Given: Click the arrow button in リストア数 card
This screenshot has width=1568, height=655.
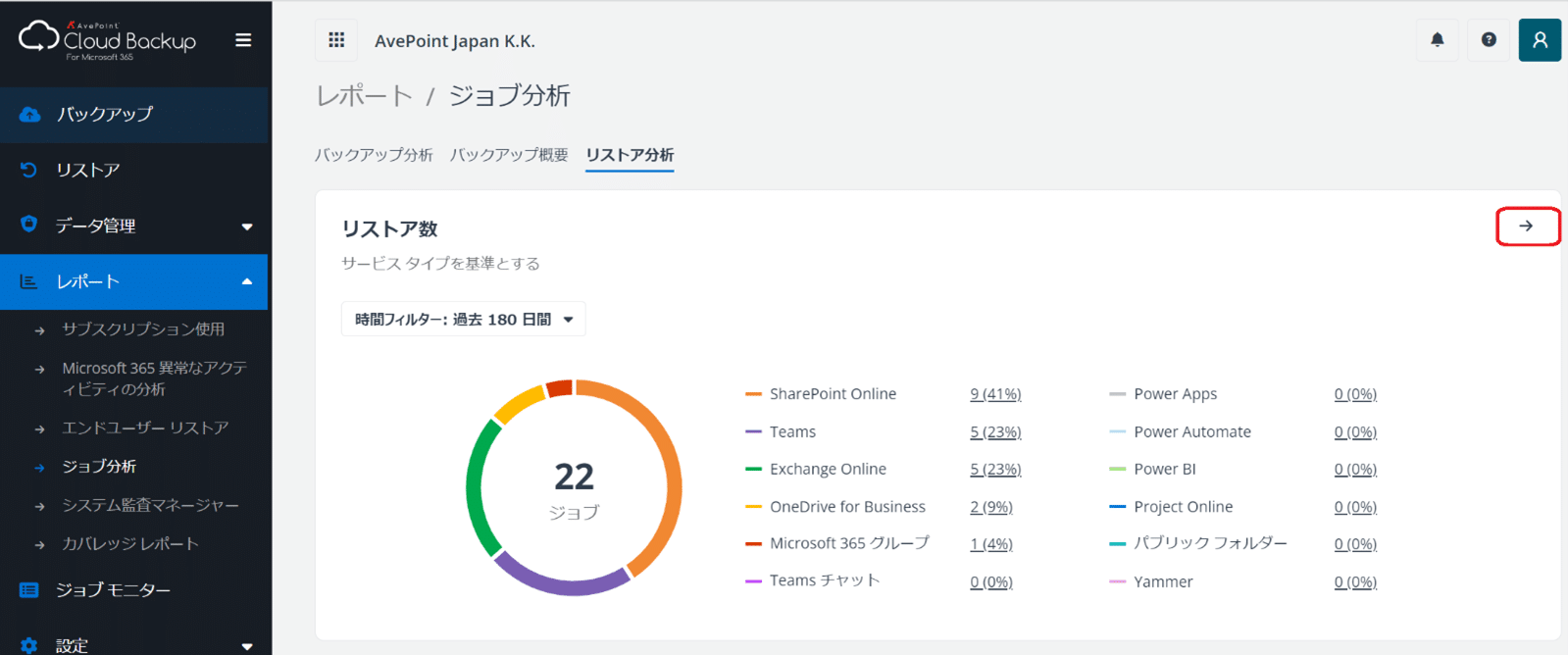Looking at the screenshot, I should tap(1527, 227).
